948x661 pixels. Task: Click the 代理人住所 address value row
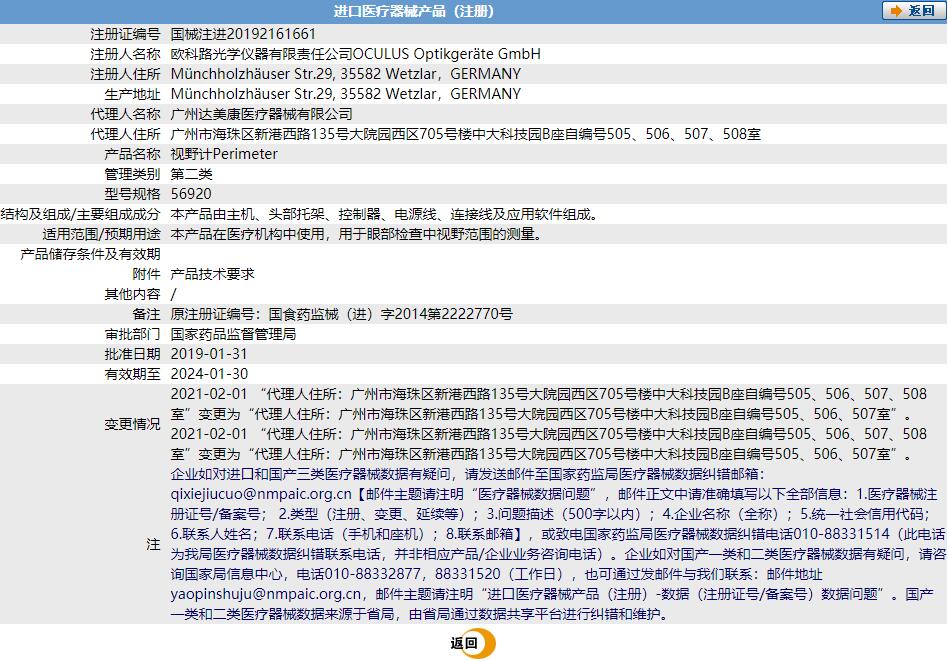466,134
